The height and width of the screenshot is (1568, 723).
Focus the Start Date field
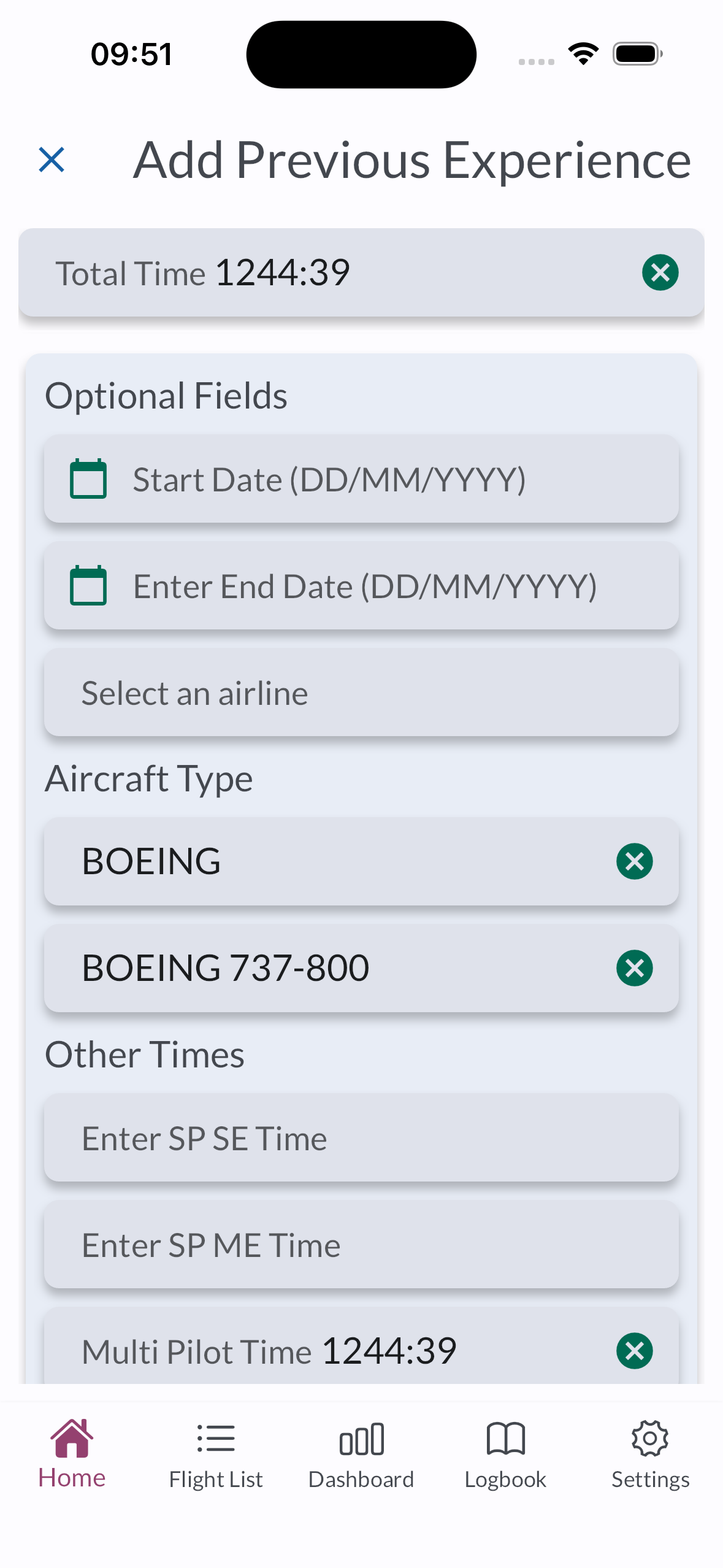(380, 479)
